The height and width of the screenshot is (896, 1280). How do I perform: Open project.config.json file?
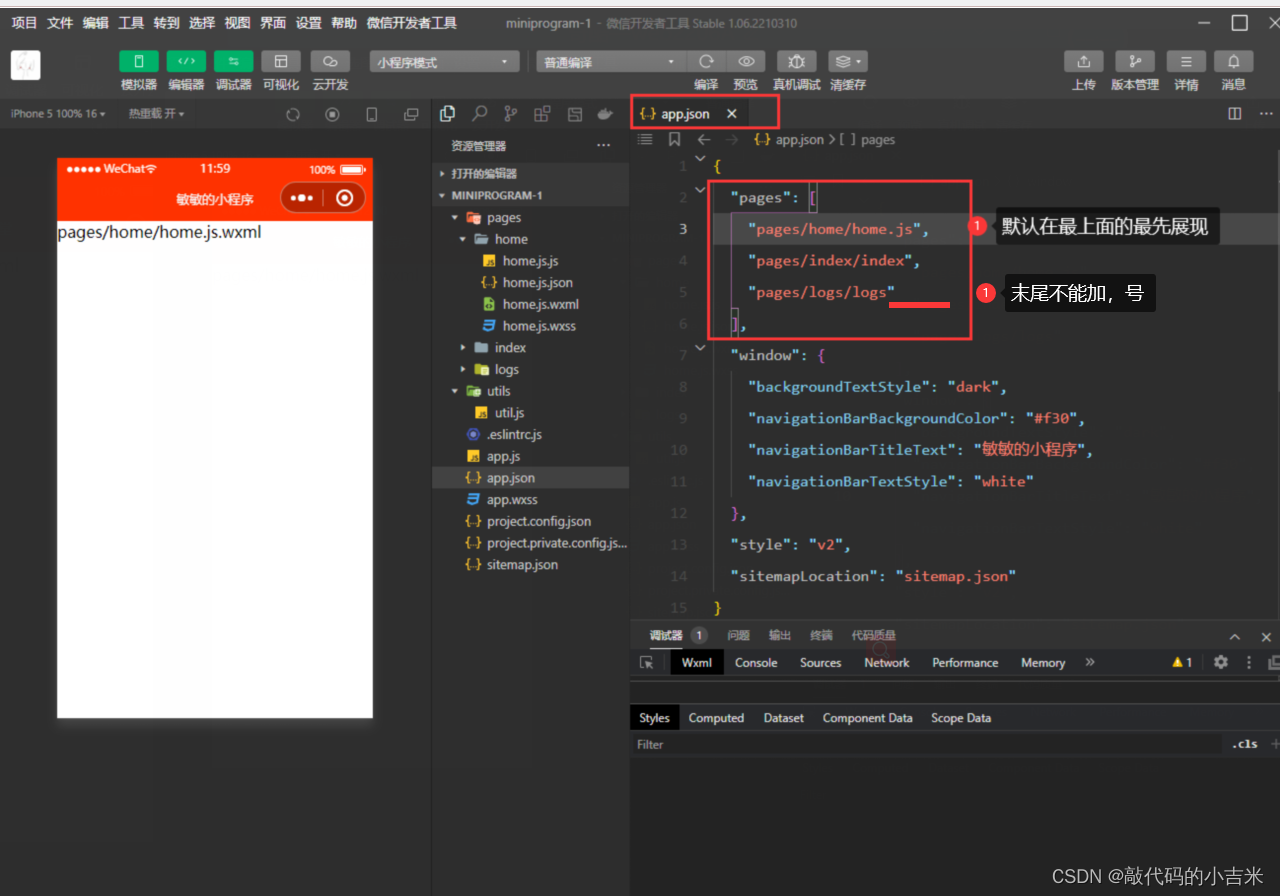pyautogui.click(x=530, y=521)
